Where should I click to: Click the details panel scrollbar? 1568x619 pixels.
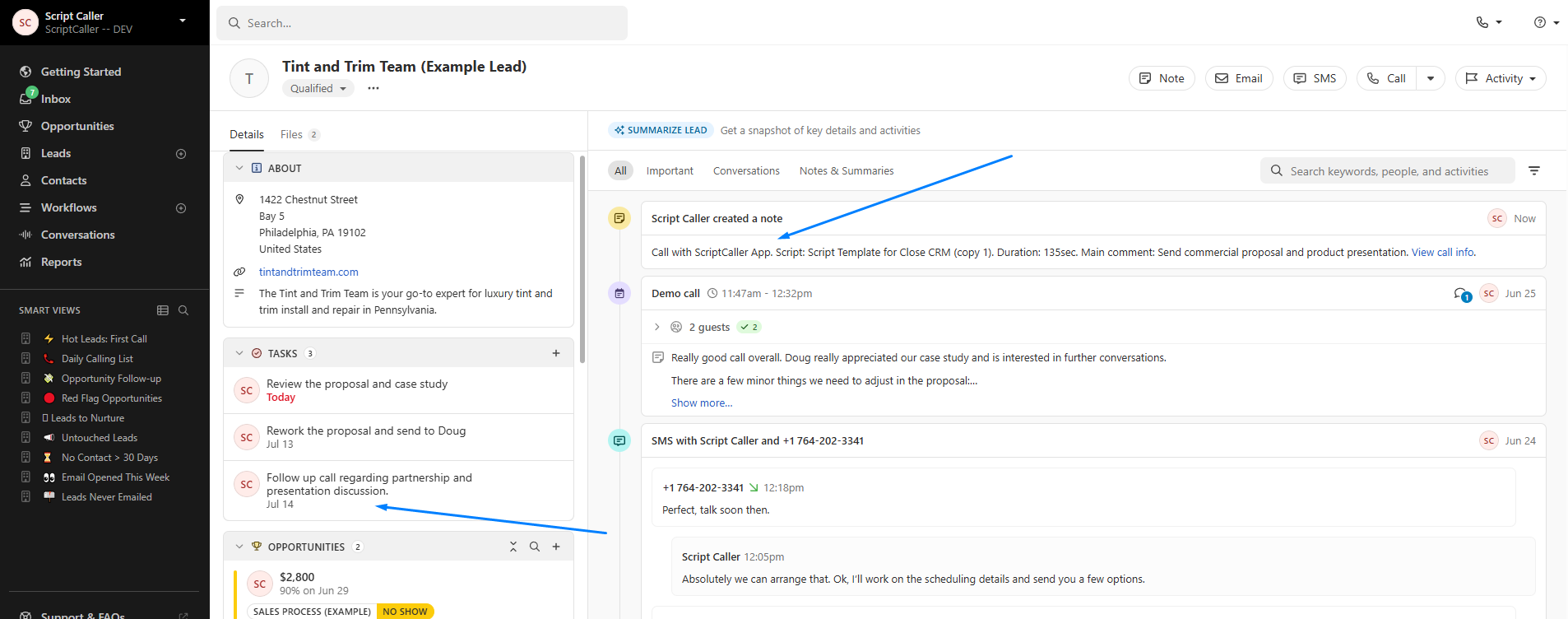point(582,259)
